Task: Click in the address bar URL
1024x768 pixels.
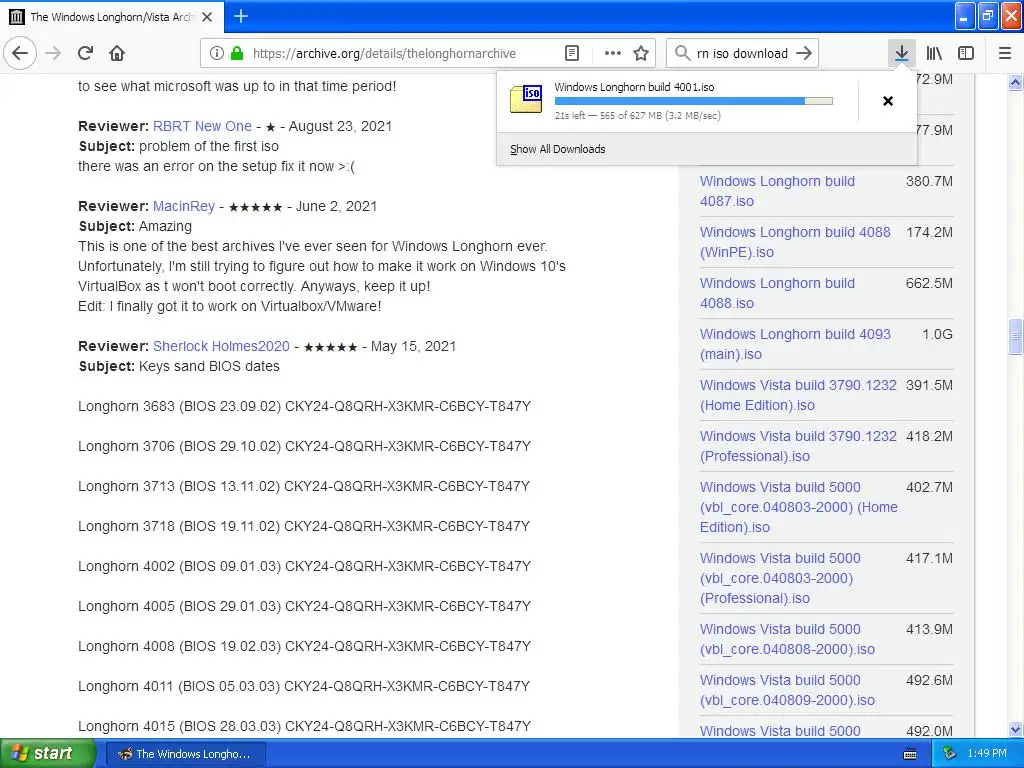Action: tap(384, 54)
